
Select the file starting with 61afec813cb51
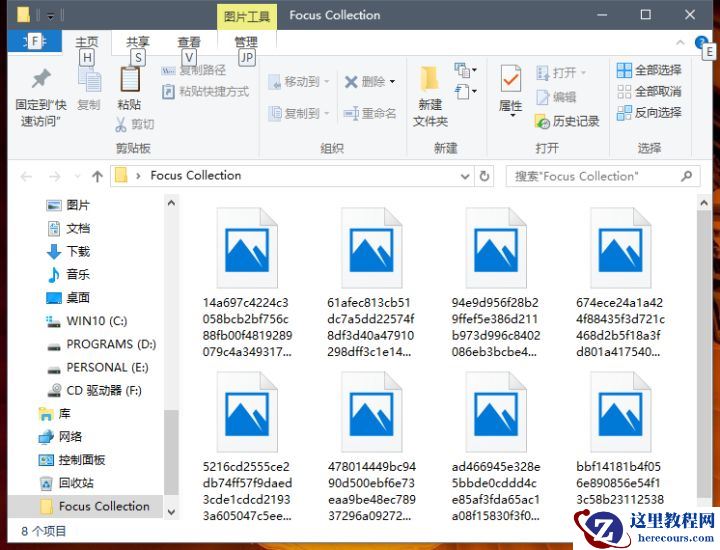click(371, 282)
